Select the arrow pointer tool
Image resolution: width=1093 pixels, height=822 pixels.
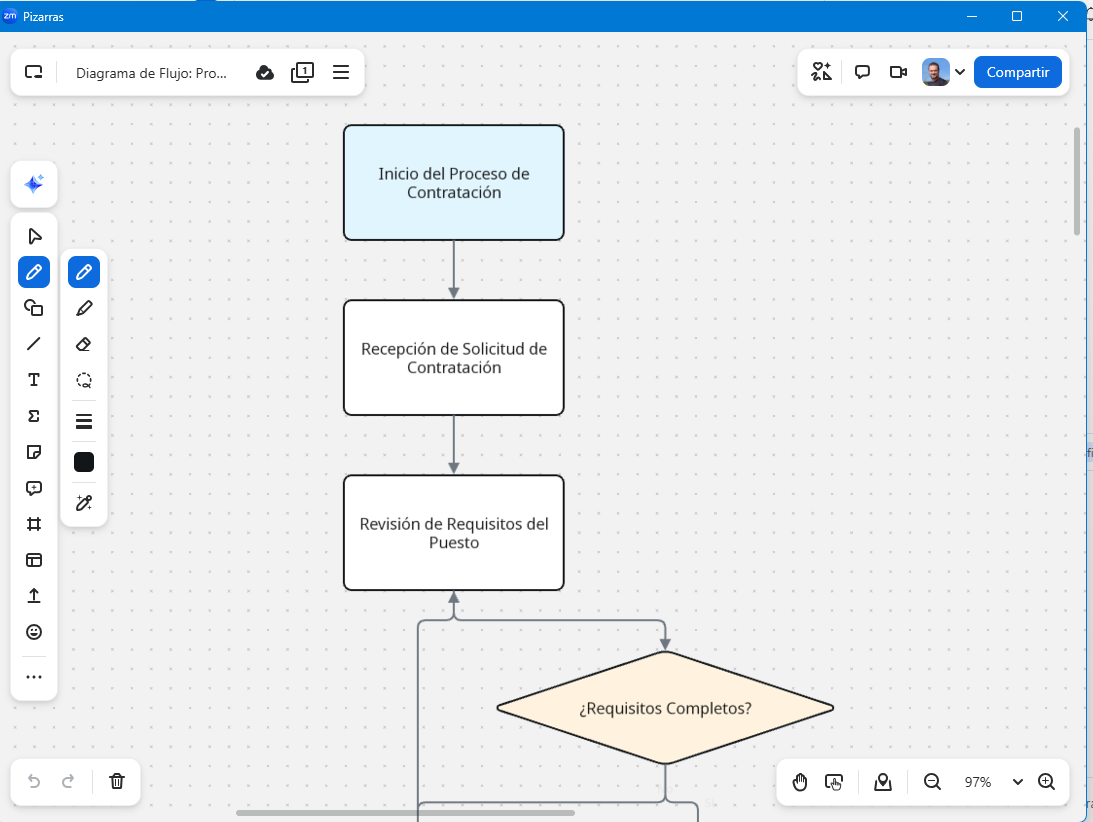pyautogui.click(x=34, y=236)
